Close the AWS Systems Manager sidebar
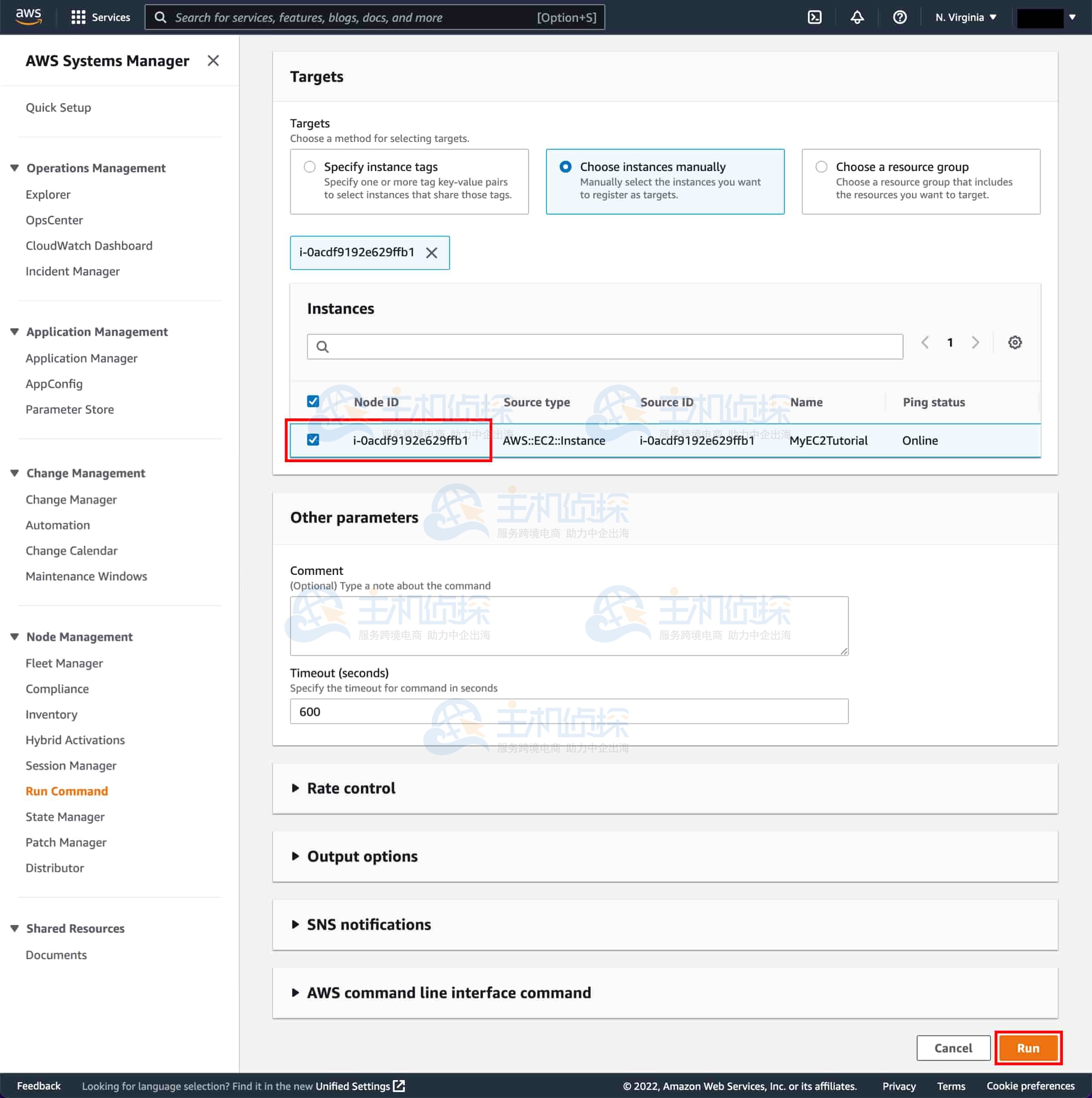The width and height of the screenshot is (1092, 1098). click(213, 61)
